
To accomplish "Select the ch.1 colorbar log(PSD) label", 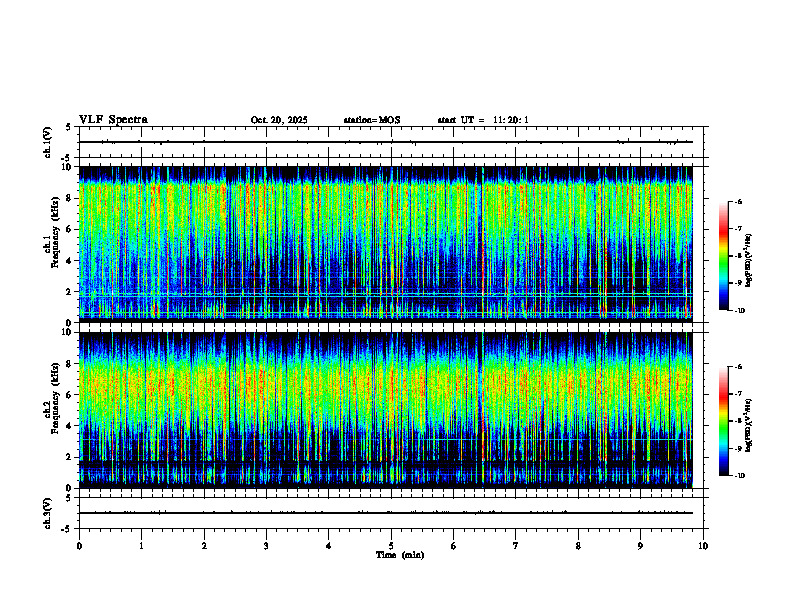I will [x=749, y=261].
